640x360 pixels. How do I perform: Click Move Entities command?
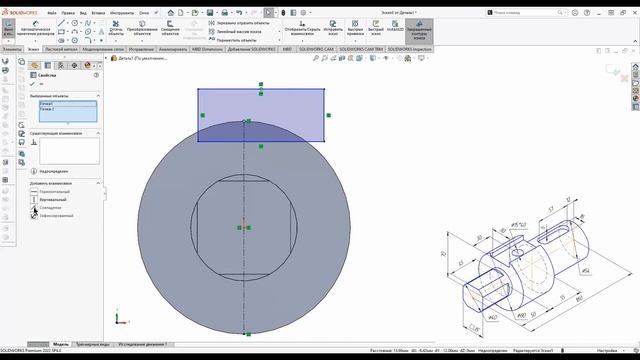233,40
